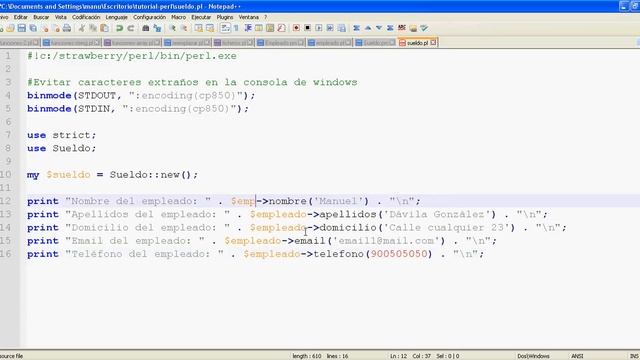Open the Ejecutar menu
This screenshot has width=640, height=360.
201,17
